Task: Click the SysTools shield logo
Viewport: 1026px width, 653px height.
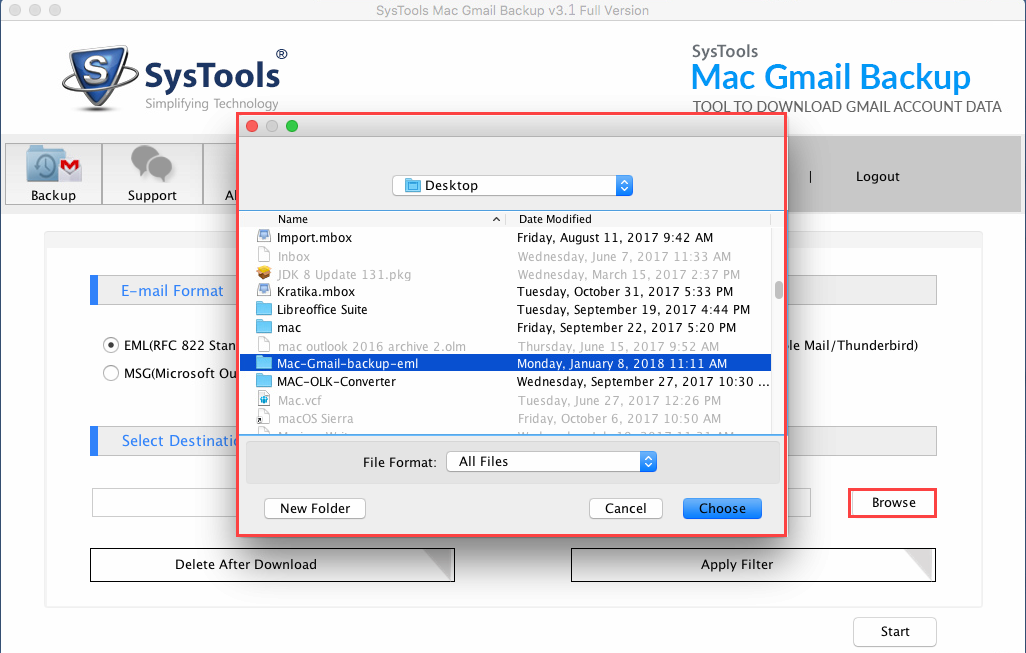Action: tap(99, 77)
